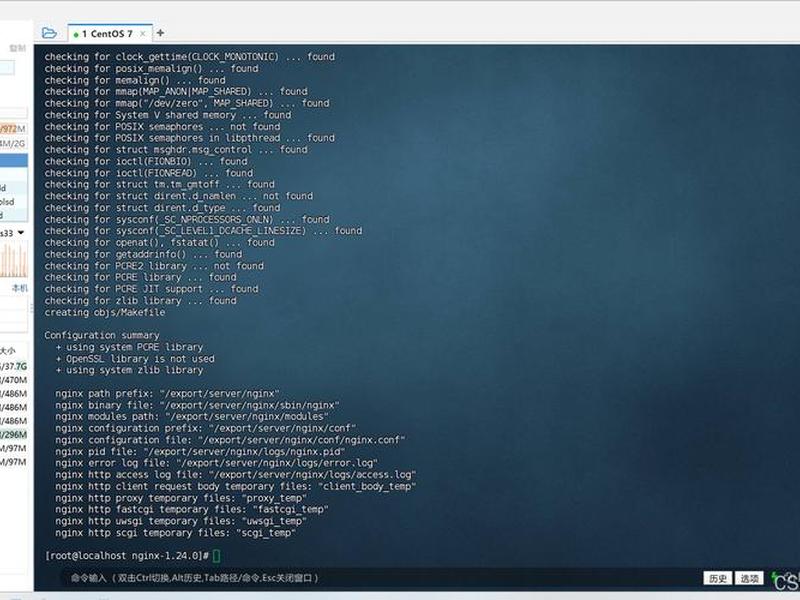Click the 'Configuration summary' line
This screenshot has height=600, width=800.
pos(102,335)
